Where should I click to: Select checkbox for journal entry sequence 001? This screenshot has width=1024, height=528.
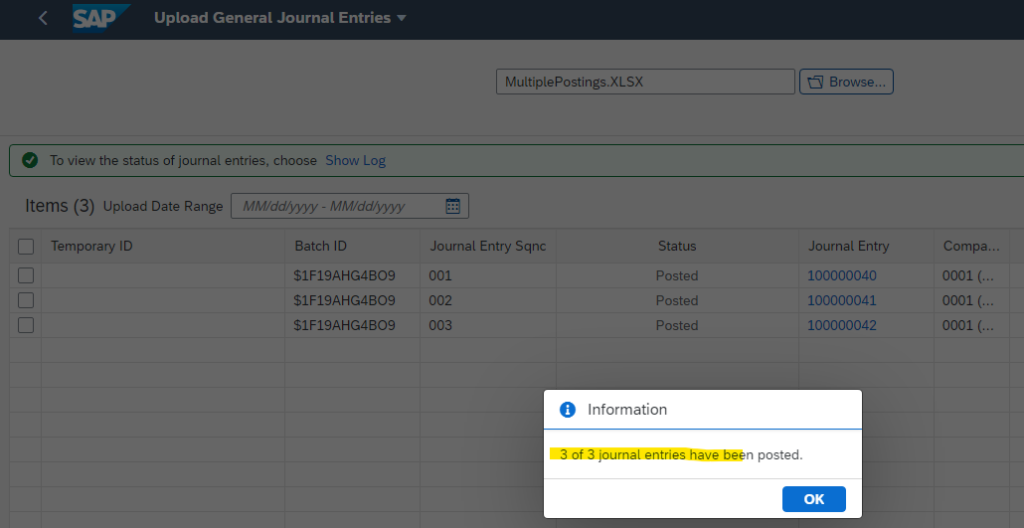click(26, 275)
